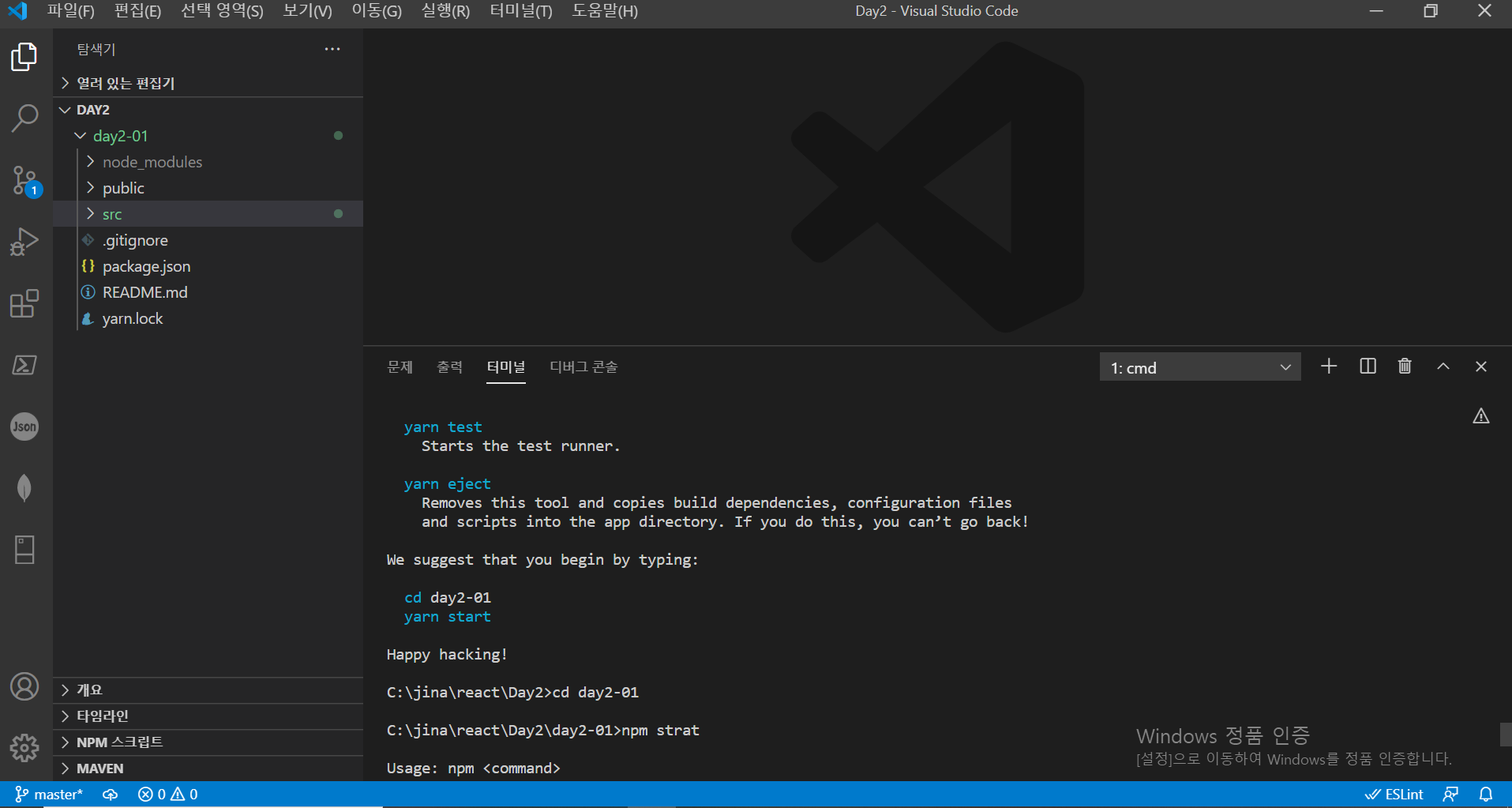Open the Extensions view icon
Screen dimensions: 1512x808
tap(24, 303)
